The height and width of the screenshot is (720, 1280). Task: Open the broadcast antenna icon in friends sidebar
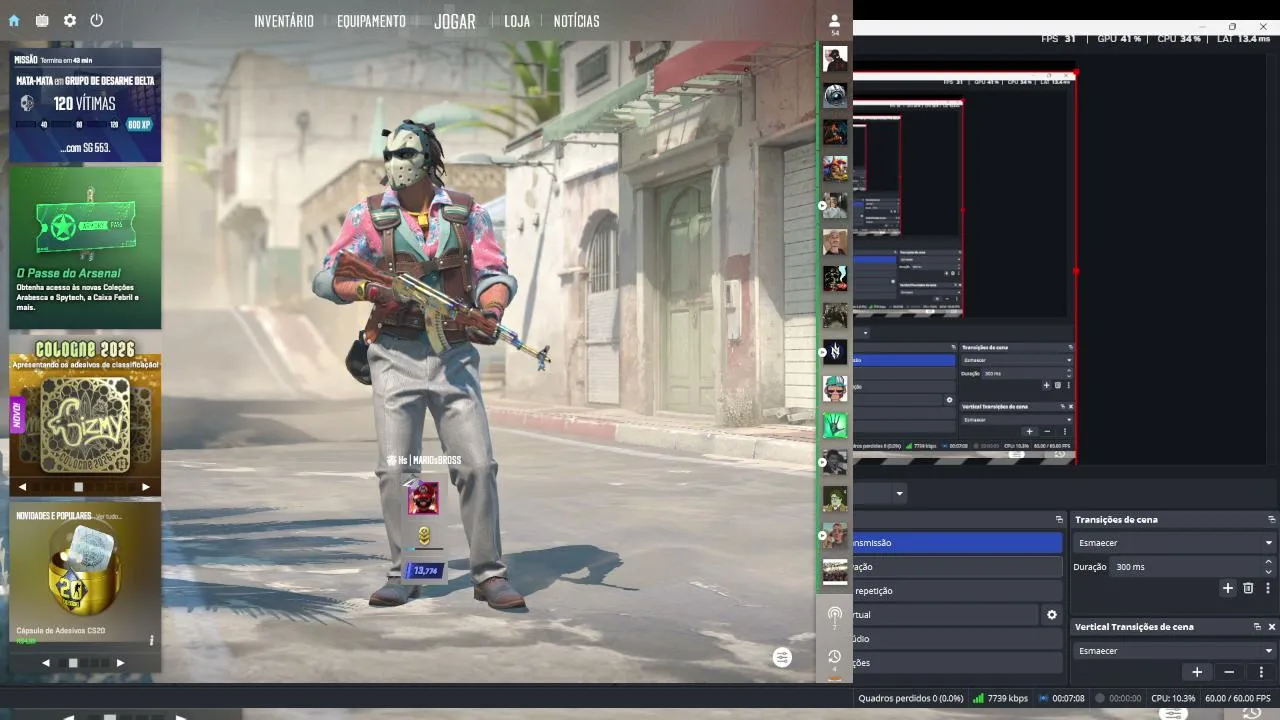point(835,616)
